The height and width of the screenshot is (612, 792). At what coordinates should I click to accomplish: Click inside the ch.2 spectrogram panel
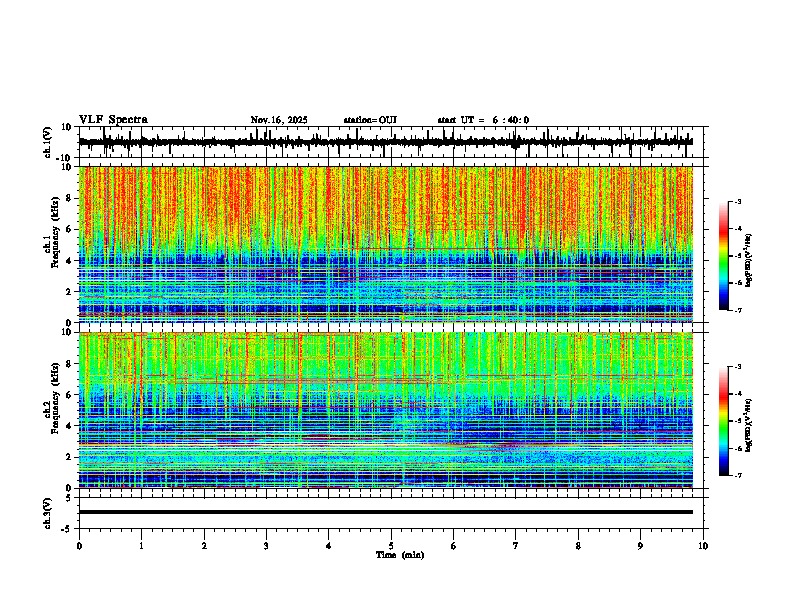click(386, 410)
